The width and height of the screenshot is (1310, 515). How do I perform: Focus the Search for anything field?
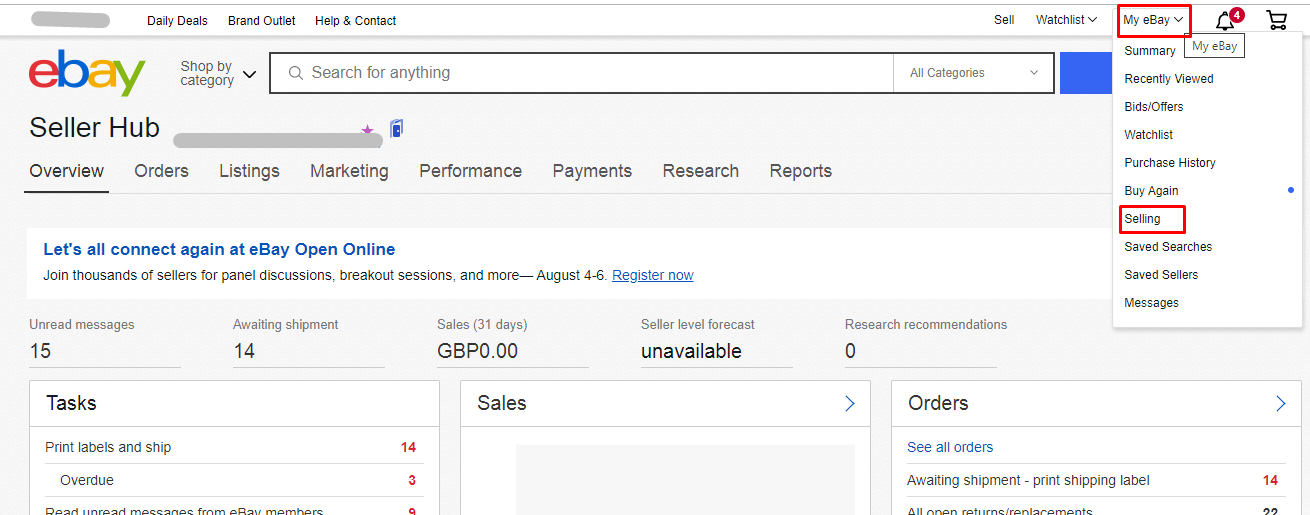(x=581, y=73)
